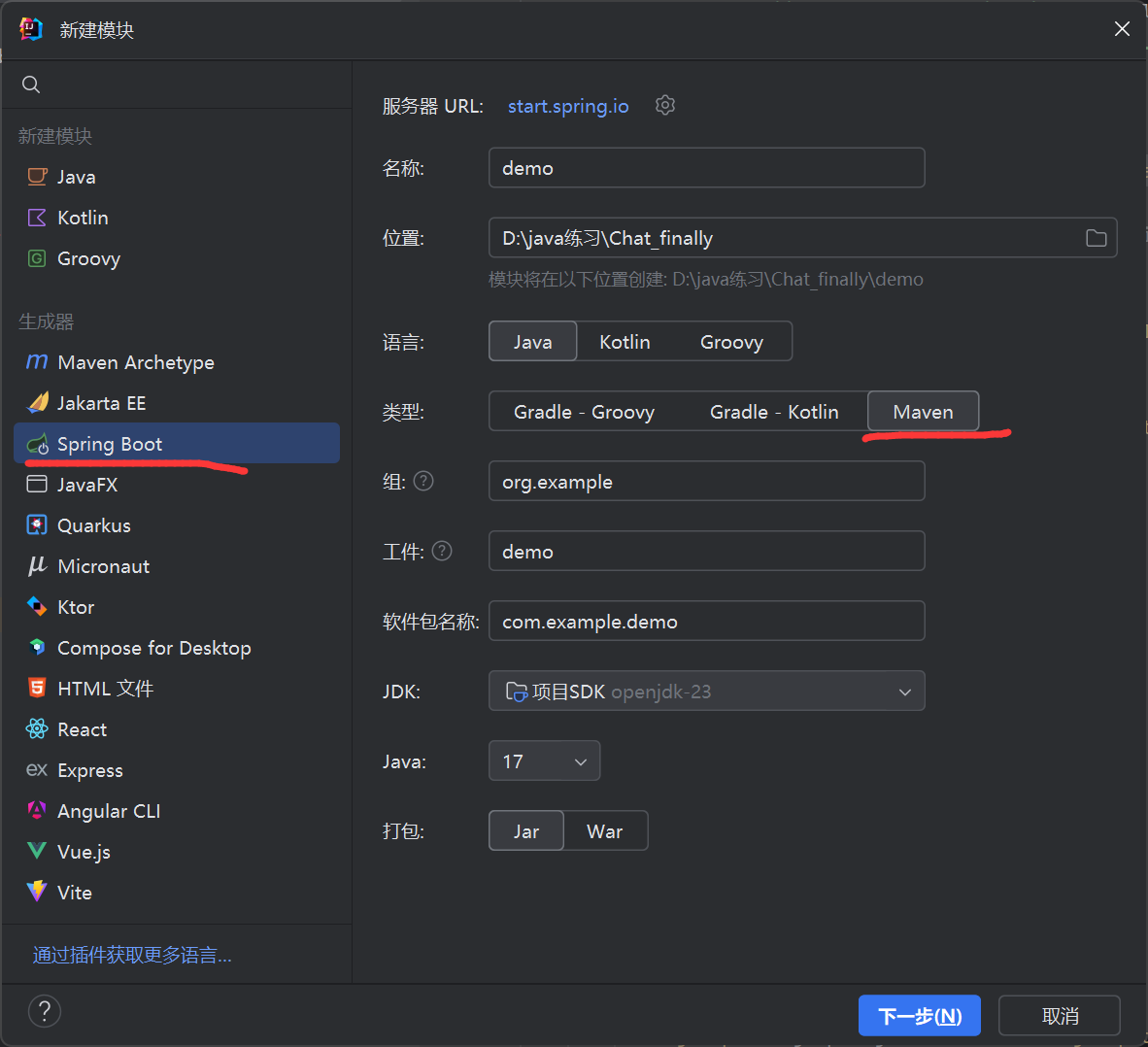Click the Angular CLI logo icon
The height and width of the screenshot is (1047, 1148).
[x=37, y=811]
